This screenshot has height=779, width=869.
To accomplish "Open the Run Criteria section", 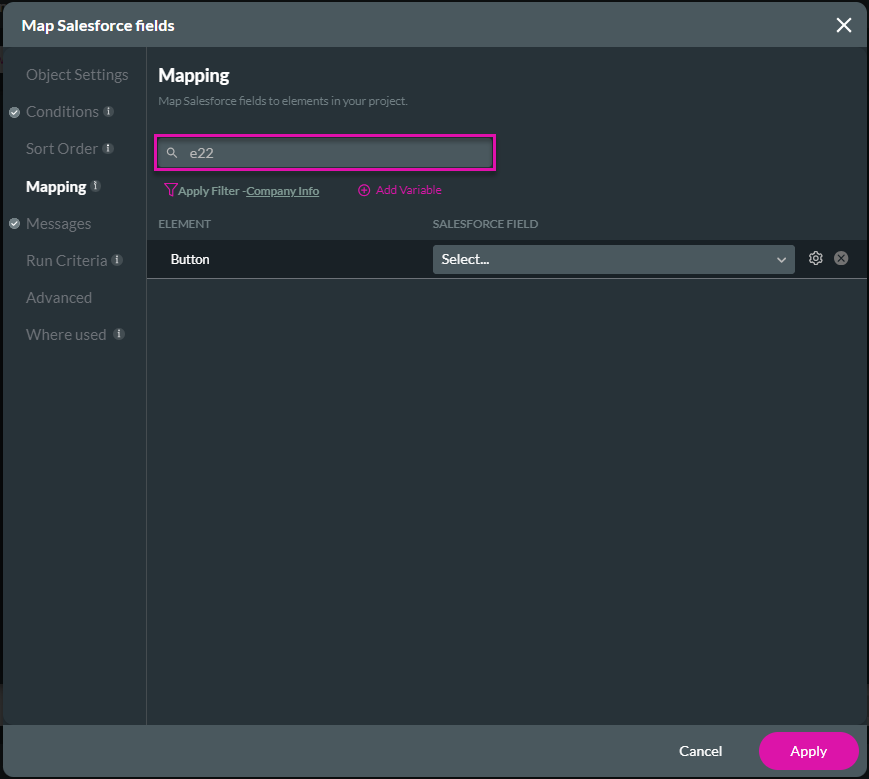I will (66, 261).
